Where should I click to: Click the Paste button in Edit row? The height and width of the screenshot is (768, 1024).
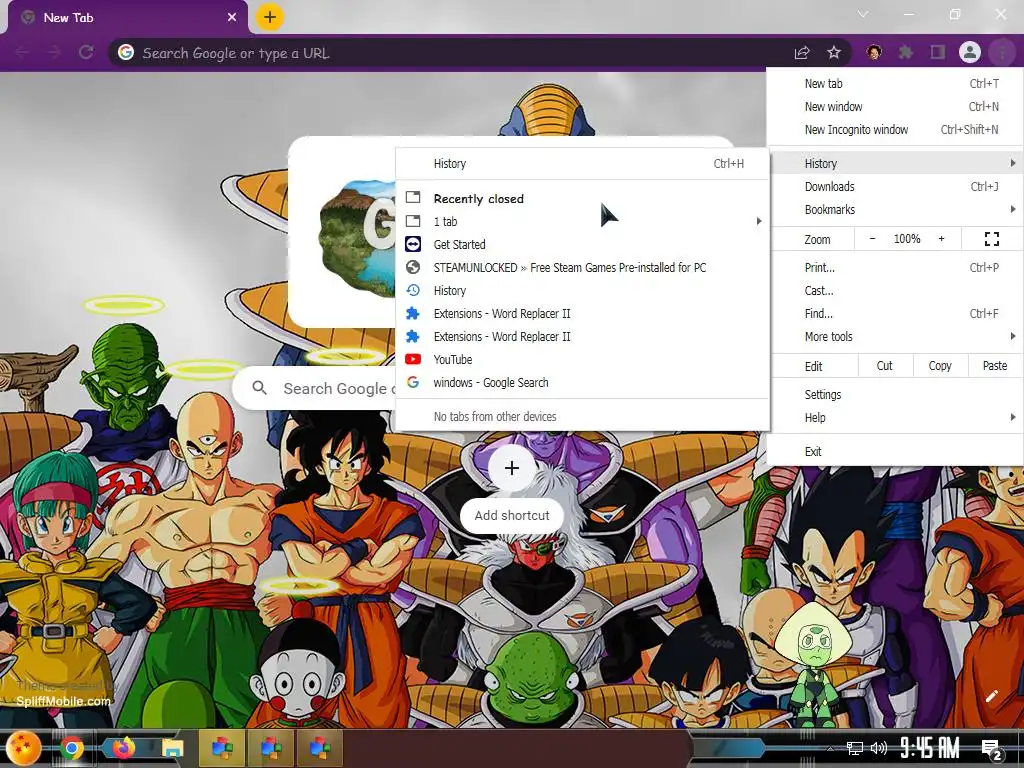click(x=995, y=366)
